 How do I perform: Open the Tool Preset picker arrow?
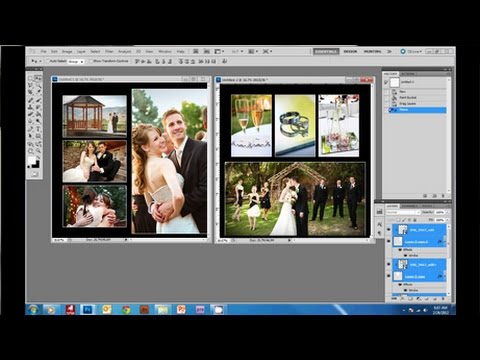pos(40,61)
